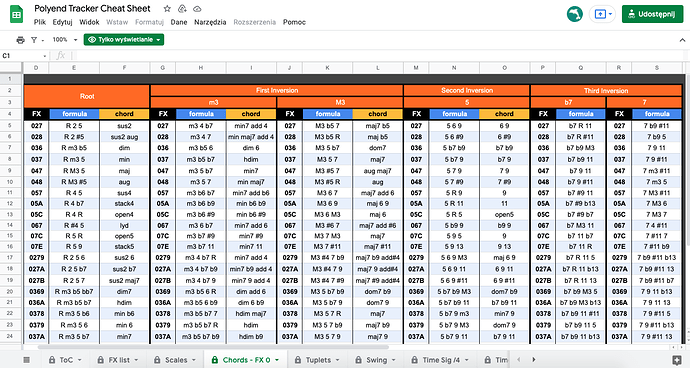Open the Scales tab dropdown arrow

pos(193,360)
